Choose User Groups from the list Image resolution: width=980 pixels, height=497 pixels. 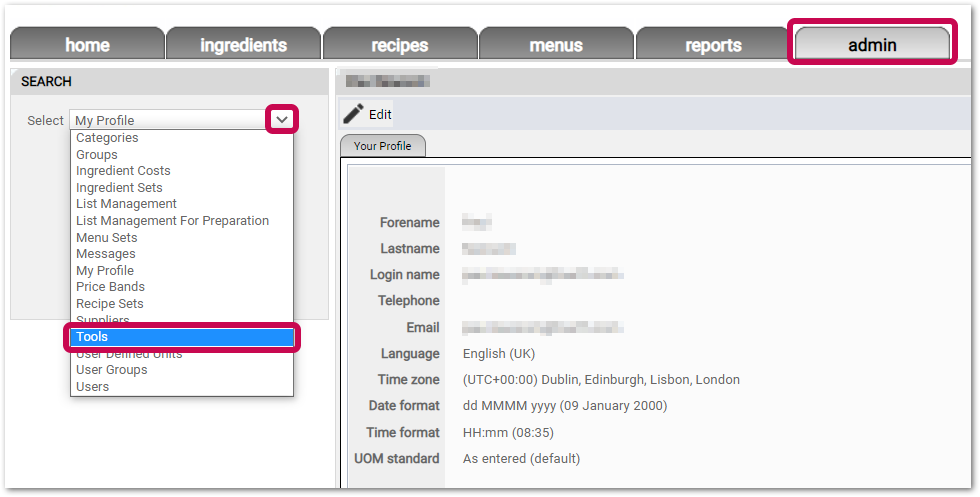[181, 370]
